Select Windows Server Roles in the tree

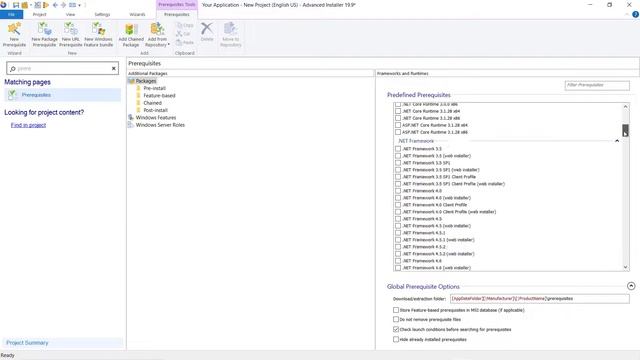[x=160, y=125]
